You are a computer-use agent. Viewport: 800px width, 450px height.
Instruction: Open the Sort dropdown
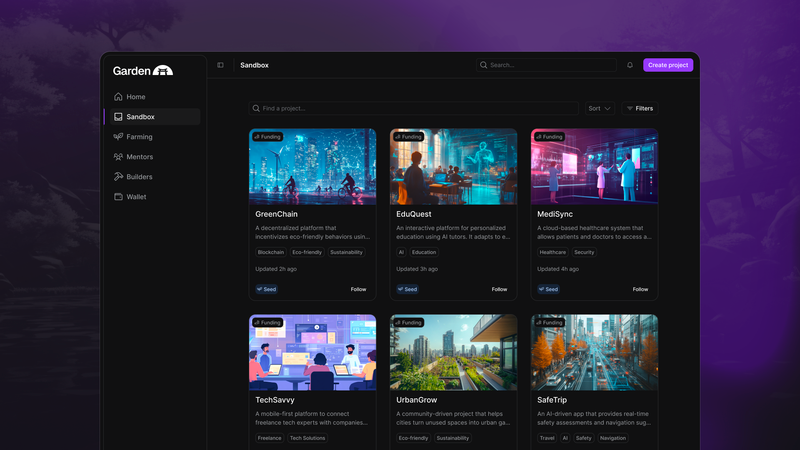599,108
